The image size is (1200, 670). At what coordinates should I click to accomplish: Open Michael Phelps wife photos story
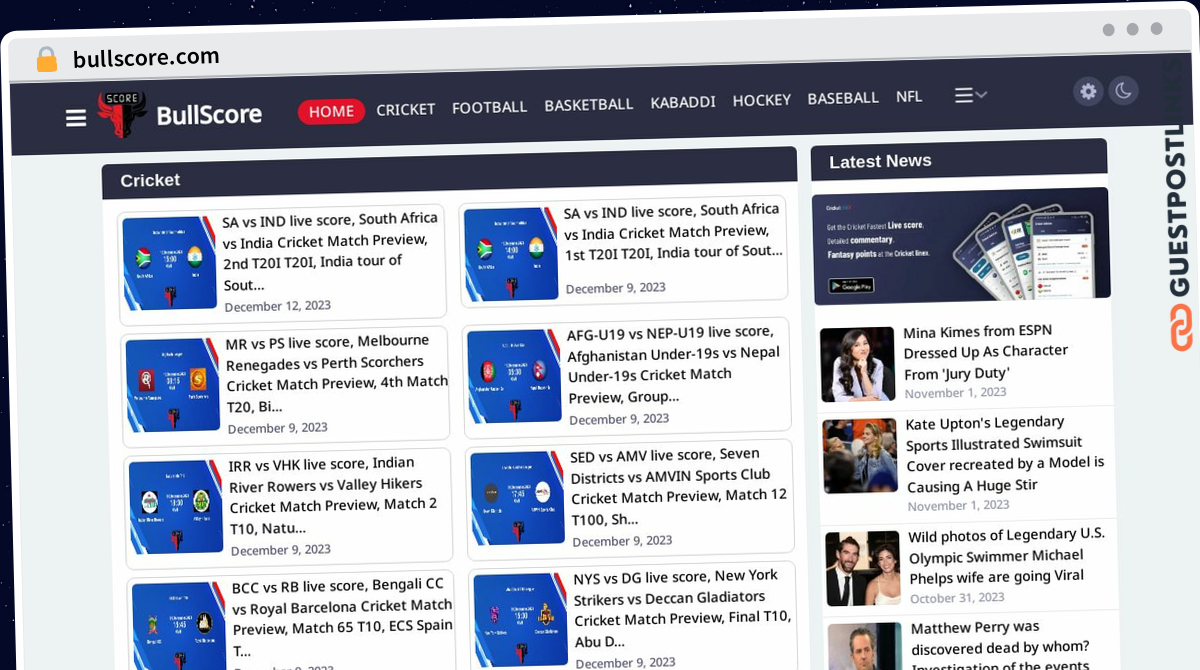[x=1007, y=556]
